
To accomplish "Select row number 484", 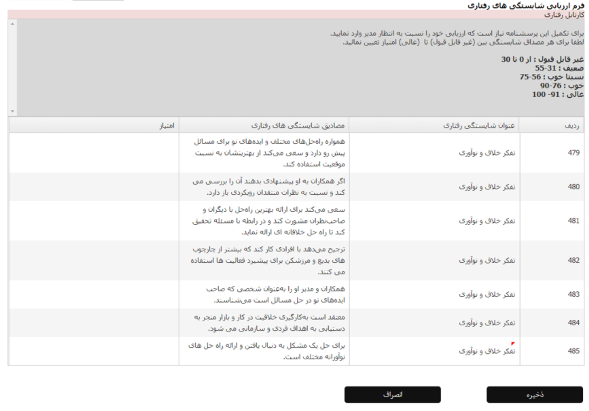I will (574, 323).
